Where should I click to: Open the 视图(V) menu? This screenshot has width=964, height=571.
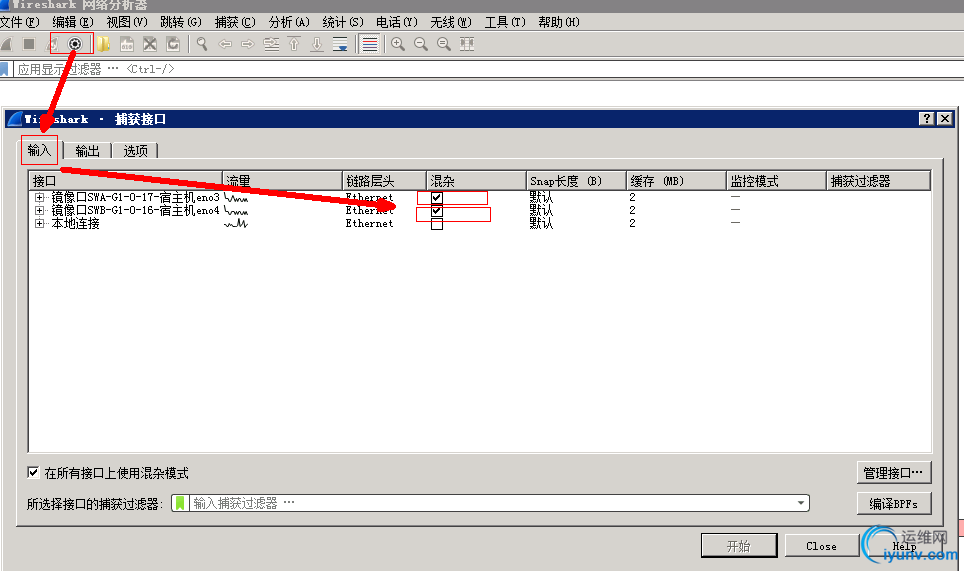127,22
